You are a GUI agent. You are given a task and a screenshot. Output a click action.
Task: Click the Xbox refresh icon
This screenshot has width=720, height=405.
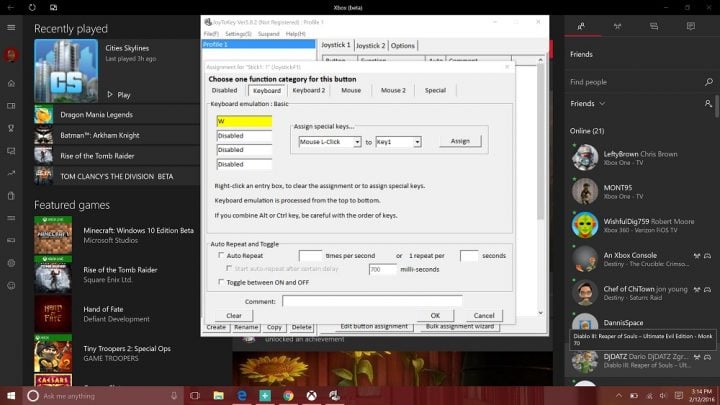[32, 7]
